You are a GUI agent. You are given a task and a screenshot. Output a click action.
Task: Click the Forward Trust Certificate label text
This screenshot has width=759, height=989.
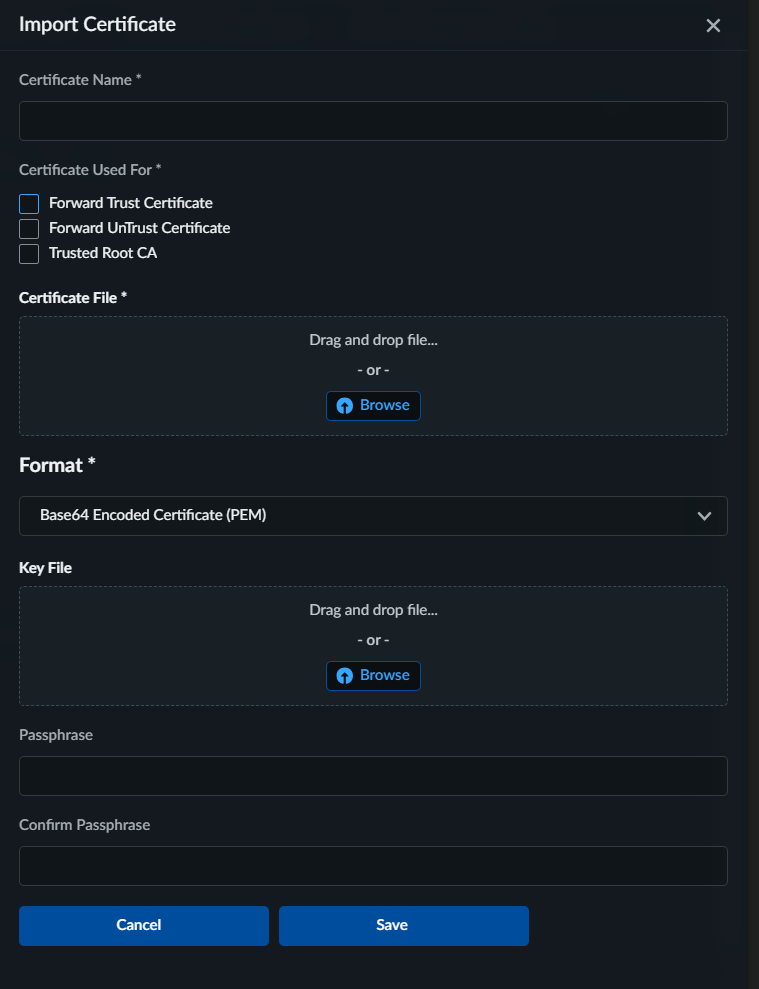coord(131,203)
